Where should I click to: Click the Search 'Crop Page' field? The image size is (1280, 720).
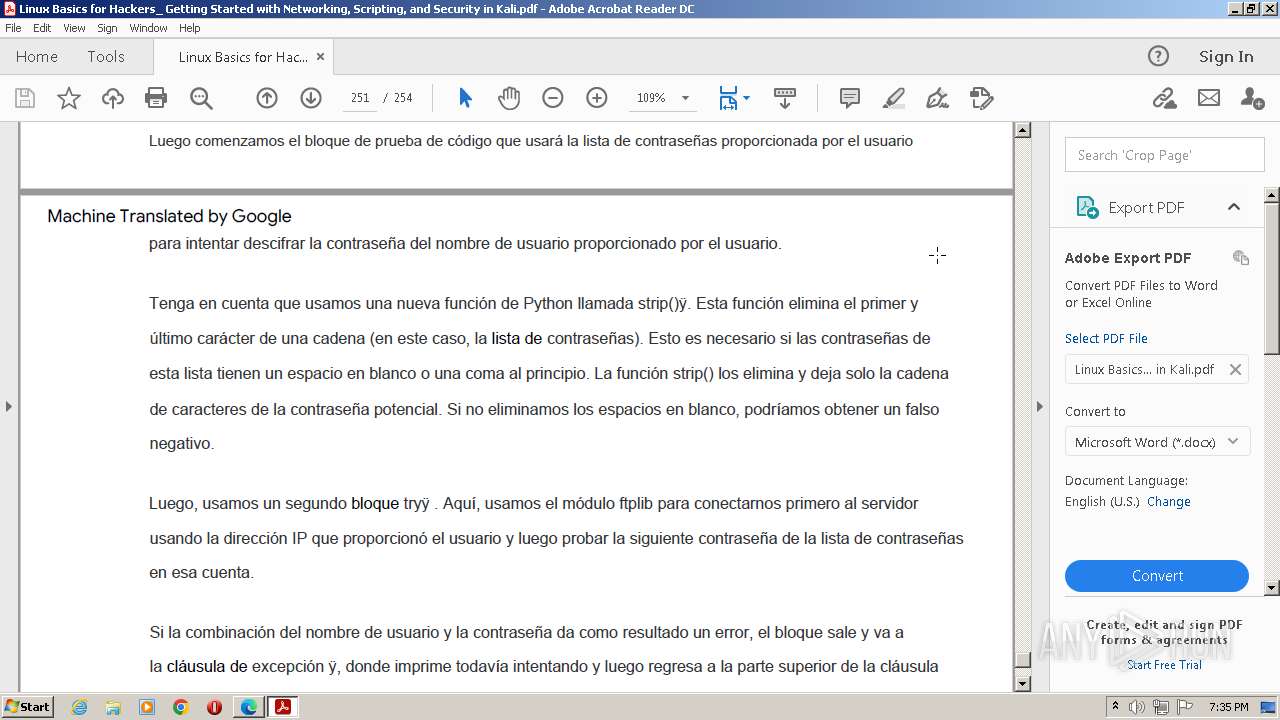[1165, 155]
